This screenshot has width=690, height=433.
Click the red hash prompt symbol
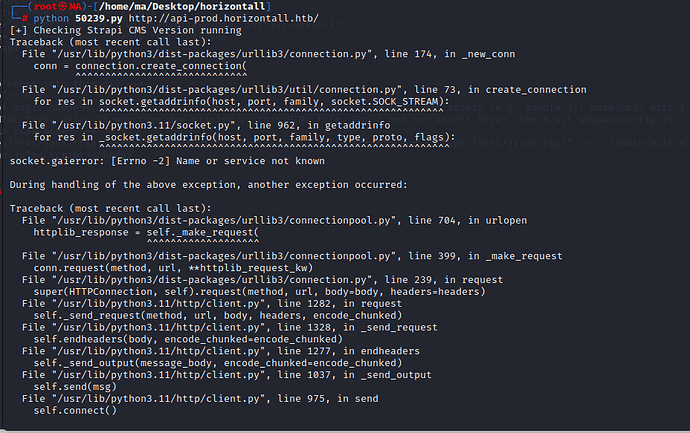point(25,18)
